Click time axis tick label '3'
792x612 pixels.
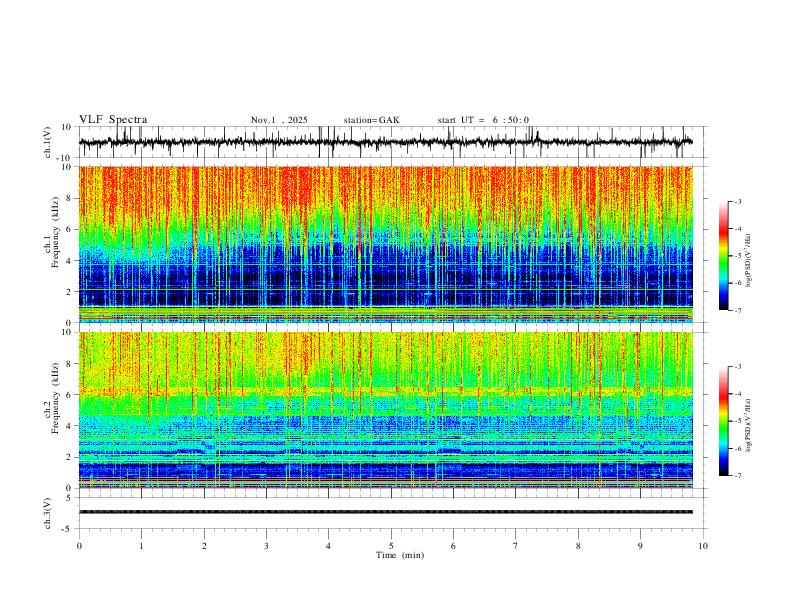coord(266,546)
